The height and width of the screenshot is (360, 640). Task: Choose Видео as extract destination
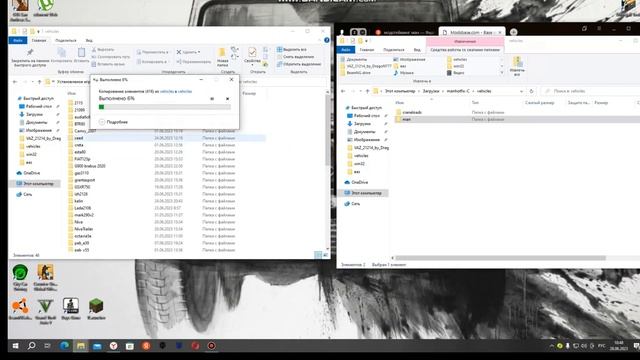(456, 73)
